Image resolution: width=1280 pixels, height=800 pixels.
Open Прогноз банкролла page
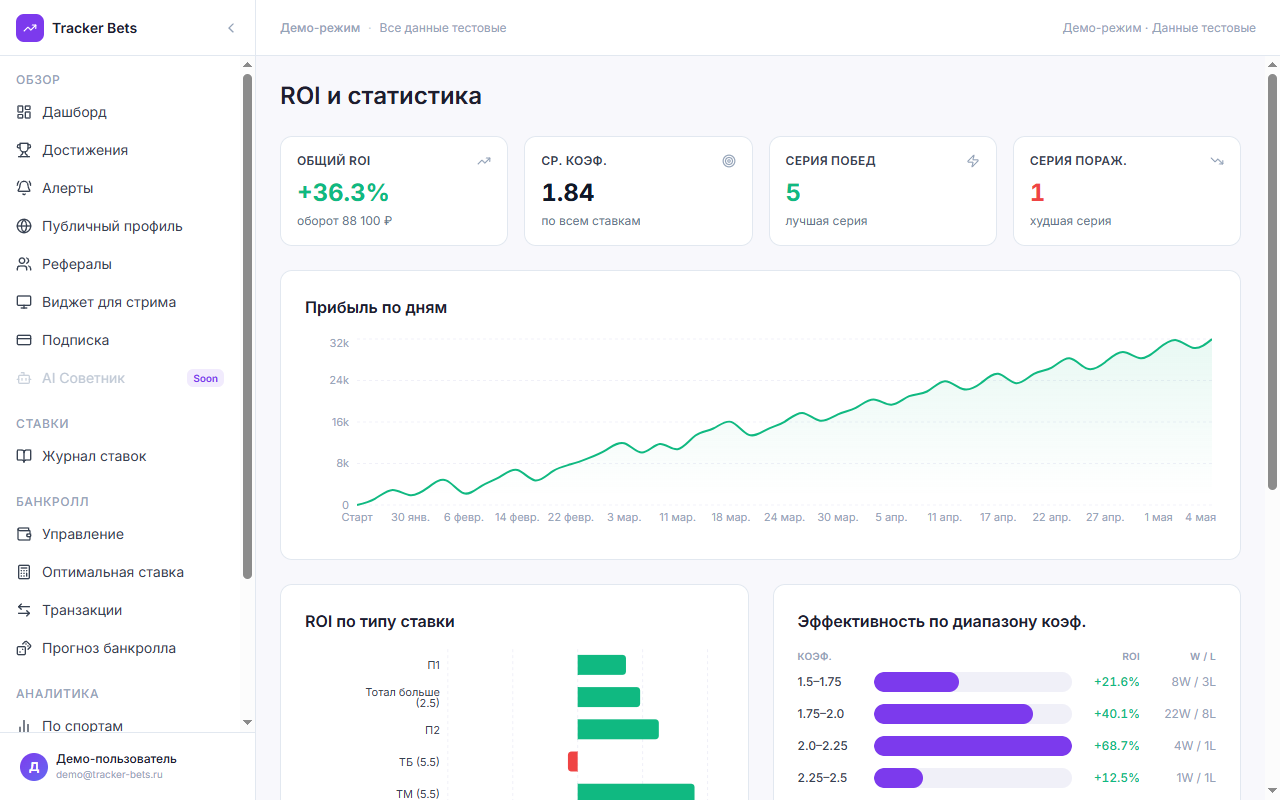click(120, 648)
